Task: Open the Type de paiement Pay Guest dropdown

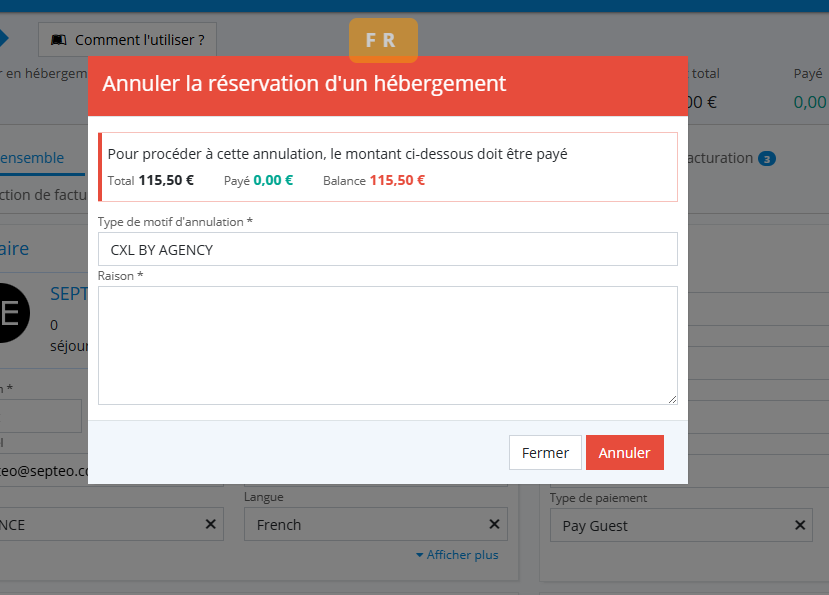Action: pos(670,525)
